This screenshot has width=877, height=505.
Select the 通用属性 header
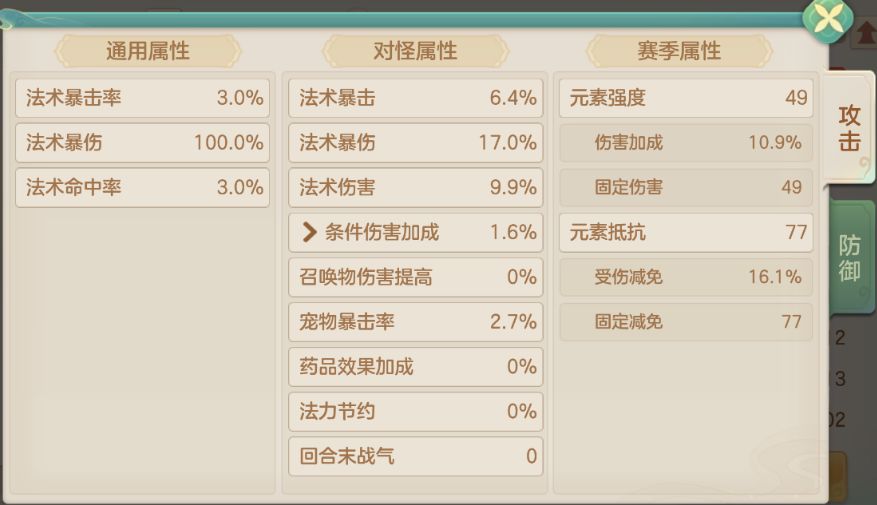coord(147,51)
